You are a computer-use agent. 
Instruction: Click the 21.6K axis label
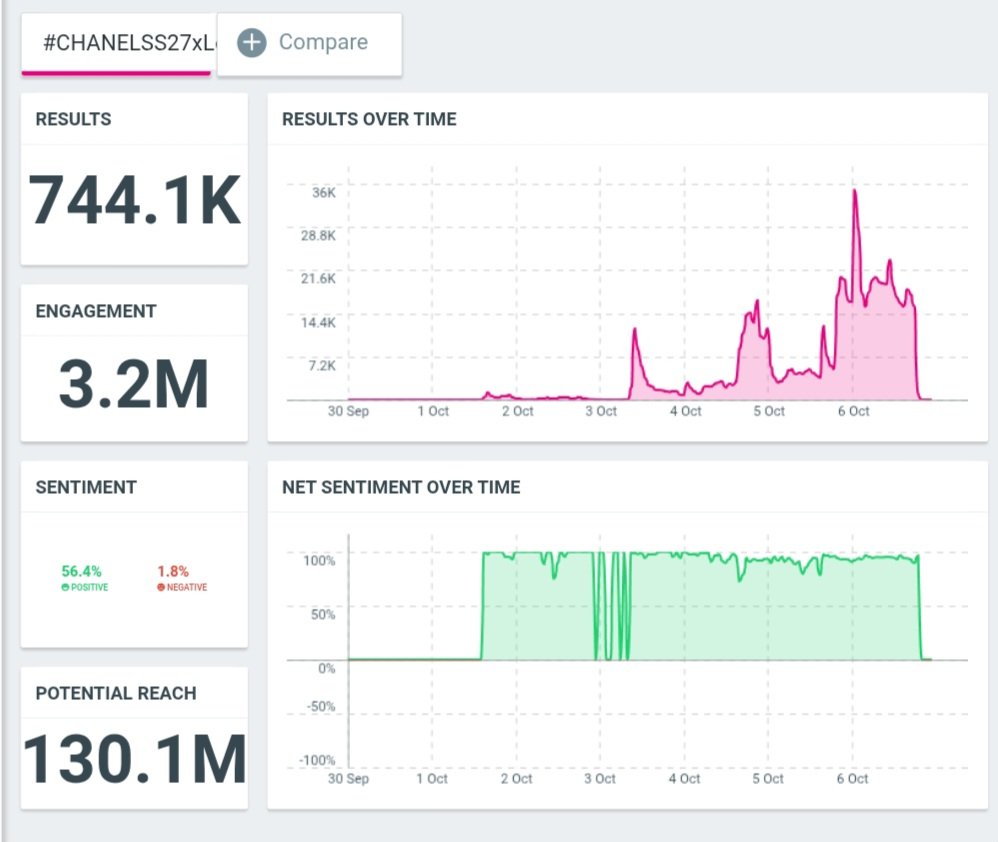coord(318,278)
